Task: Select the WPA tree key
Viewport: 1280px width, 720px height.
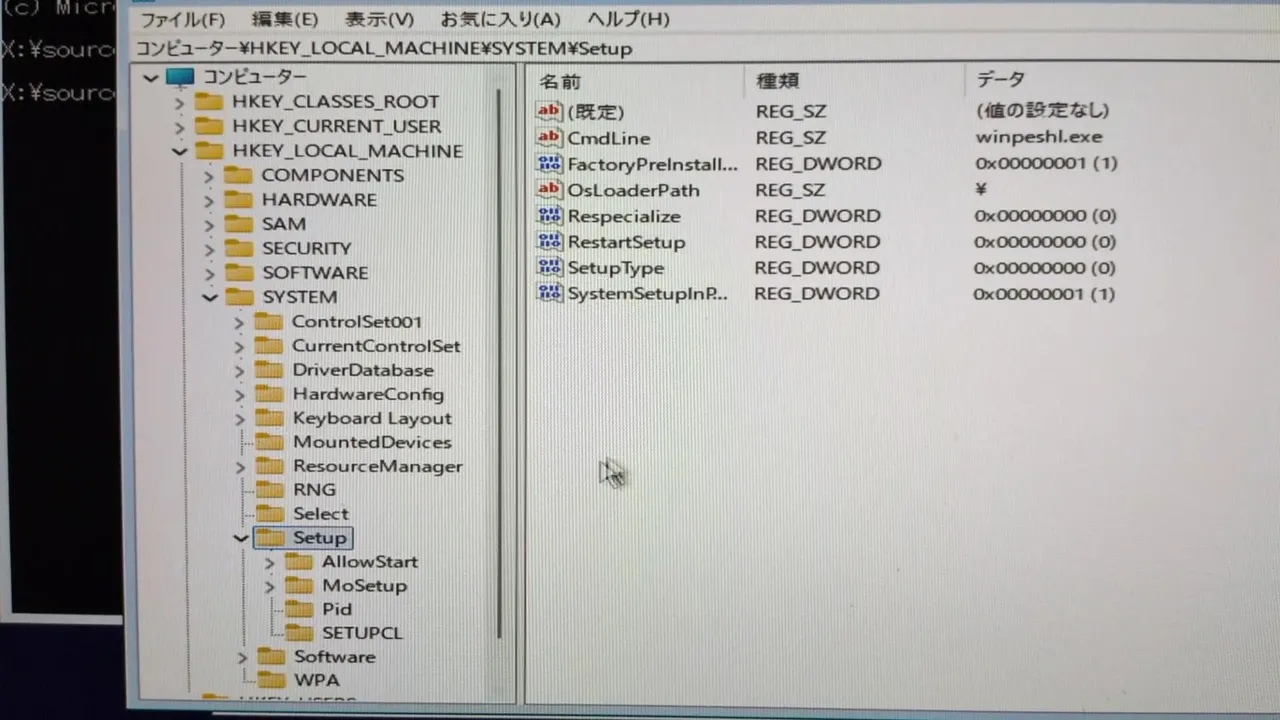Action: tap(317, 680)
